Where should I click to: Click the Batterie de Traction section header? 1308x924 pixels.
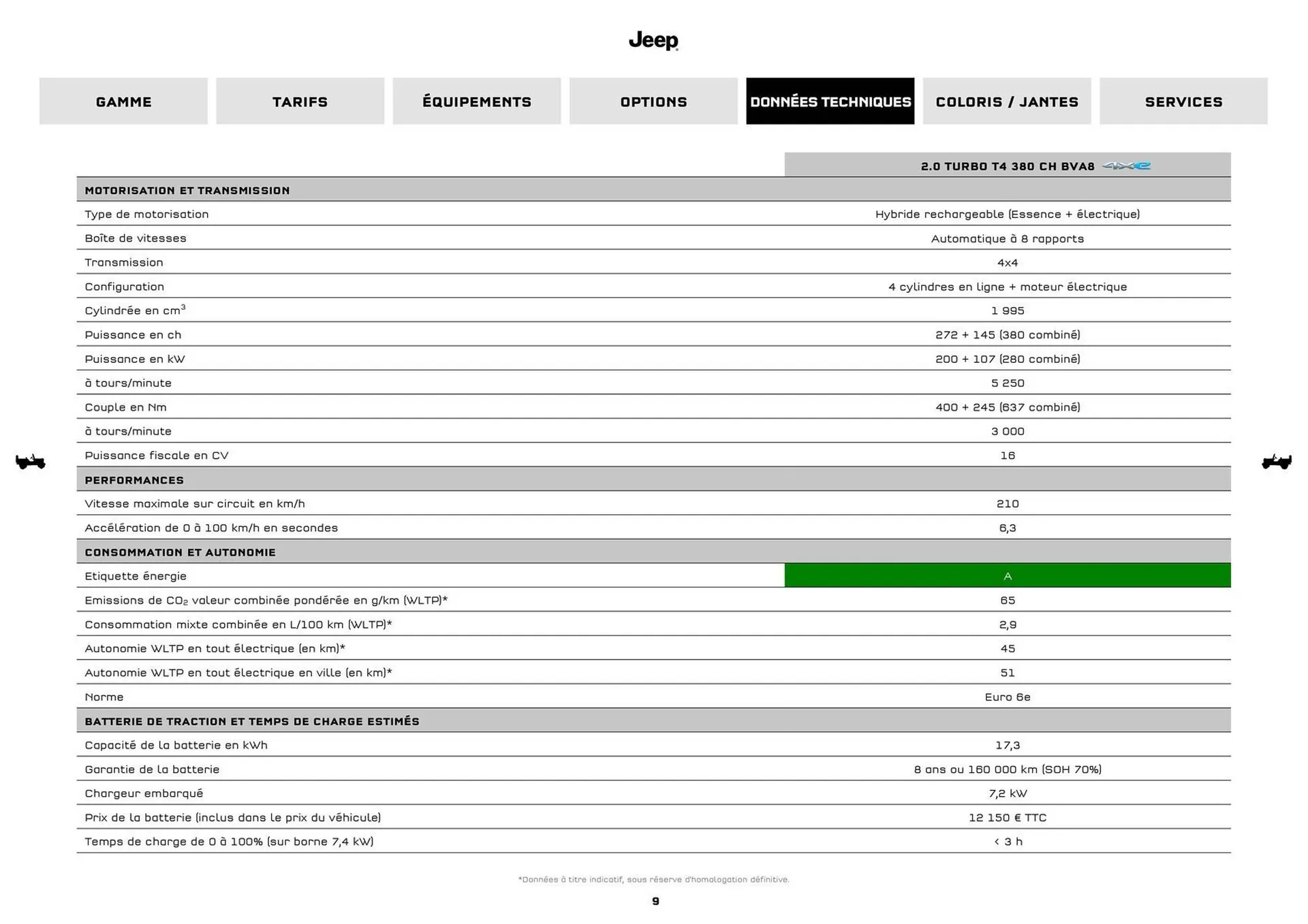point(251,721)
